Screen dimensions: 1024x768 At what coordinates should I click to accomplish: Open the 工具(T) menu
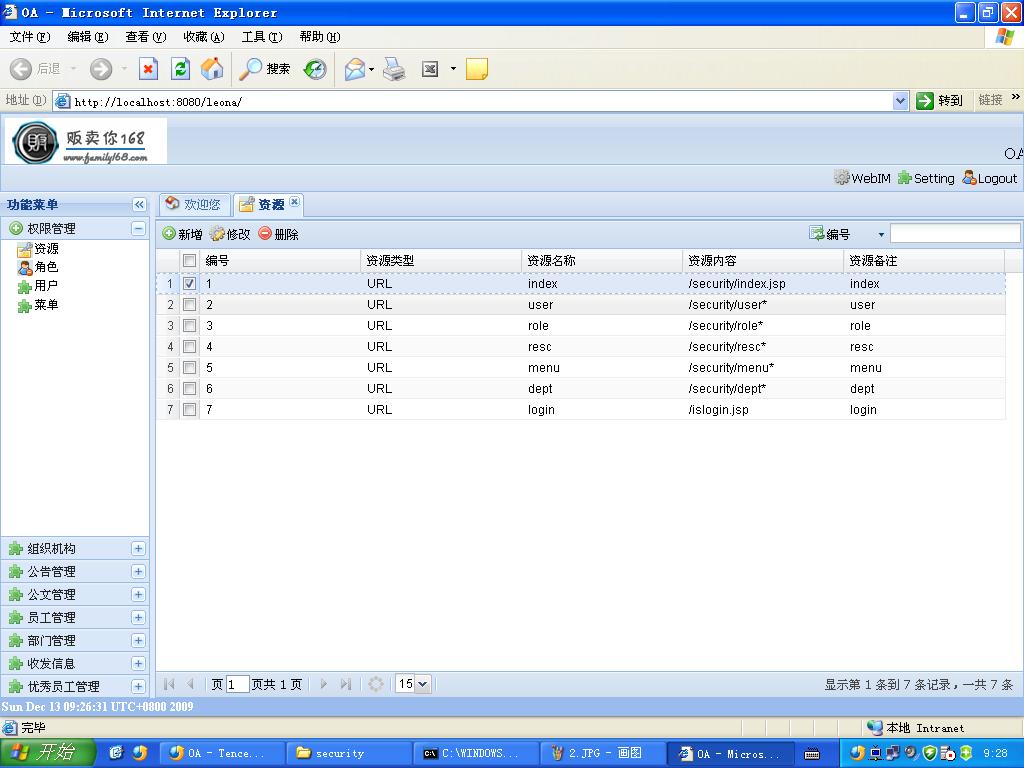coord(261,37)
